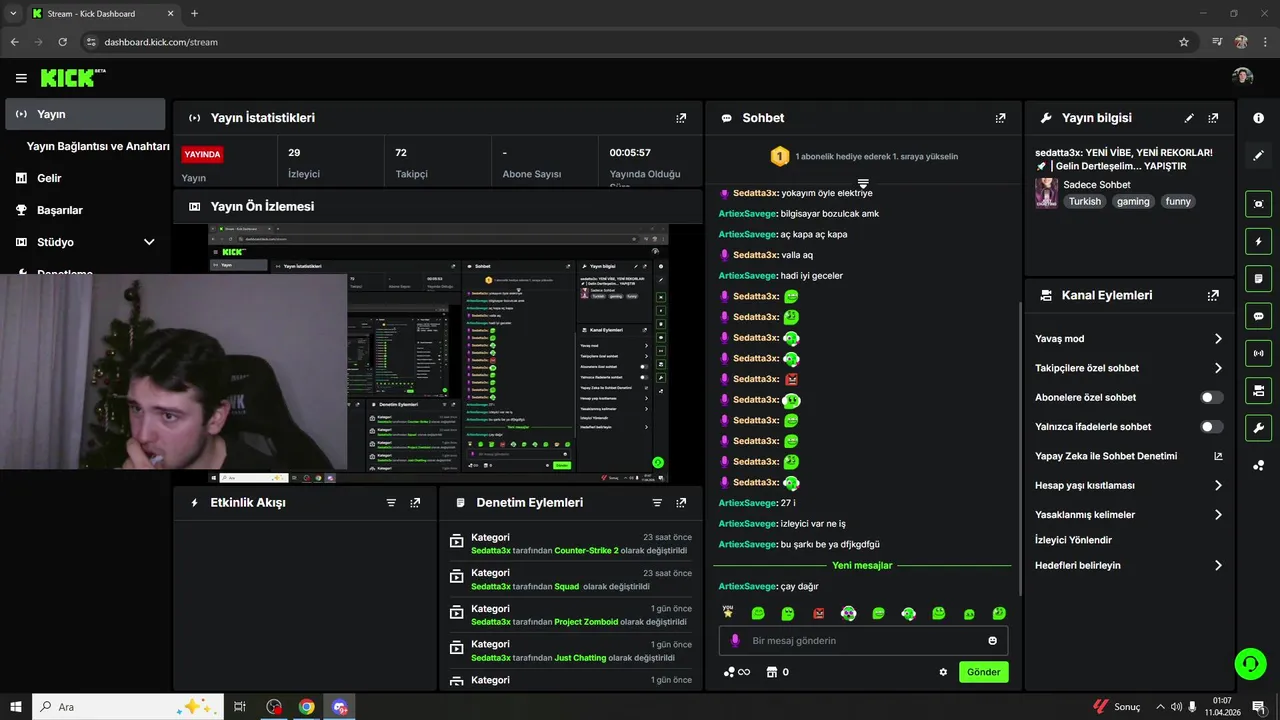The image size is (1280, 720).
Task: Open chat settings gear next to Gönder
Action: pyautogui.click(x=943, y=672)
